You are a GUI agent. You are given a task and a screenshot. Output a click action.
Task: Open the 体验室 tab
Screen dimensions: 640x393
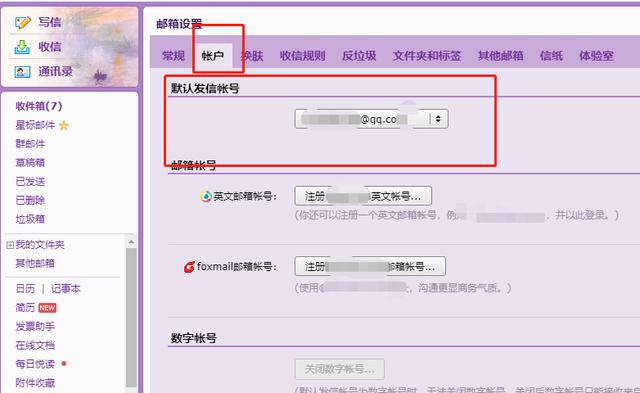pos(596,56)
